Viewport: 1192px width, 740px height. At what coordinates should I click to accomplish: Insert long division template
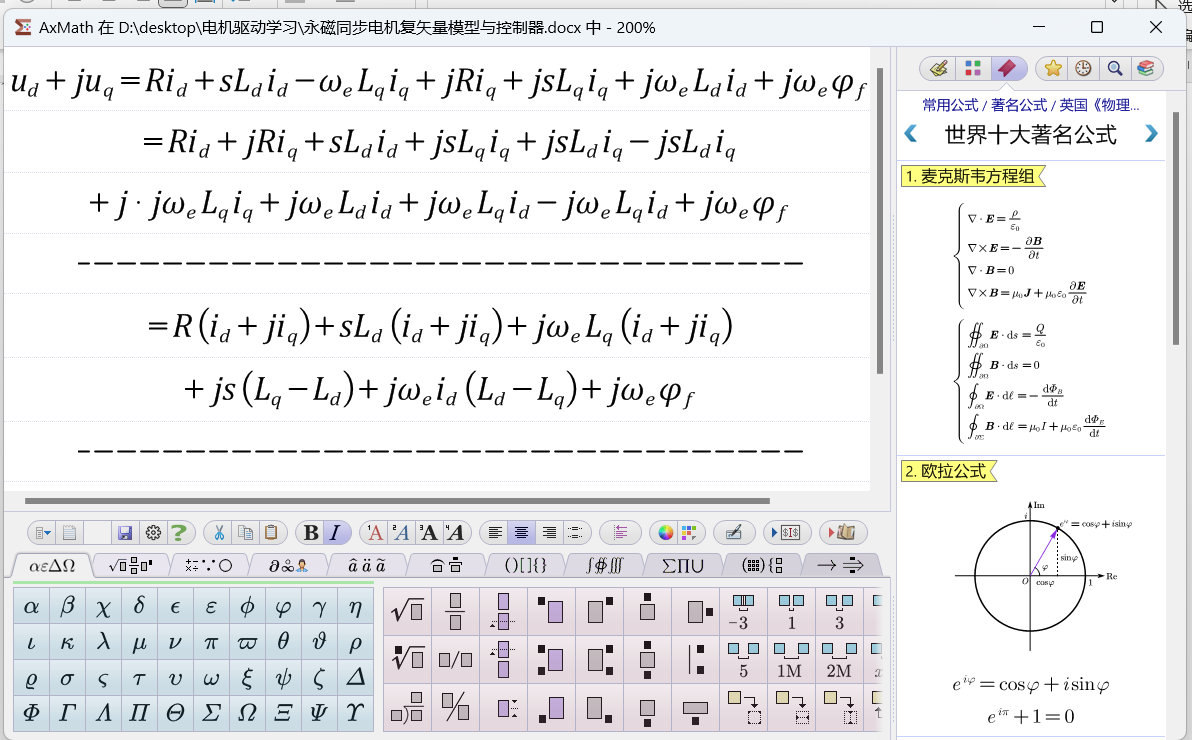(x=407, y=707)
